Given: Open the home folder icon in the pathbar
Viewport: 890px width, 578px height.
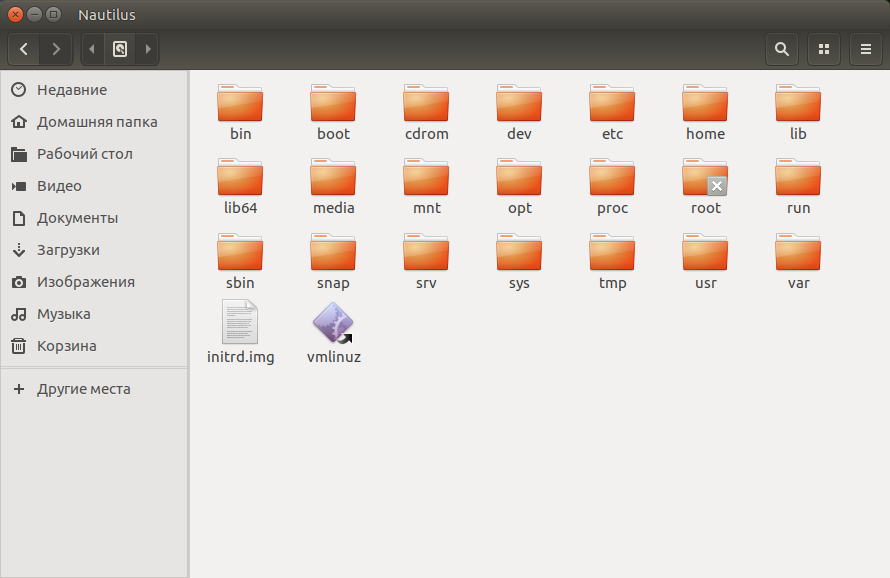Looking at the screenshot, I should (120, 49).
